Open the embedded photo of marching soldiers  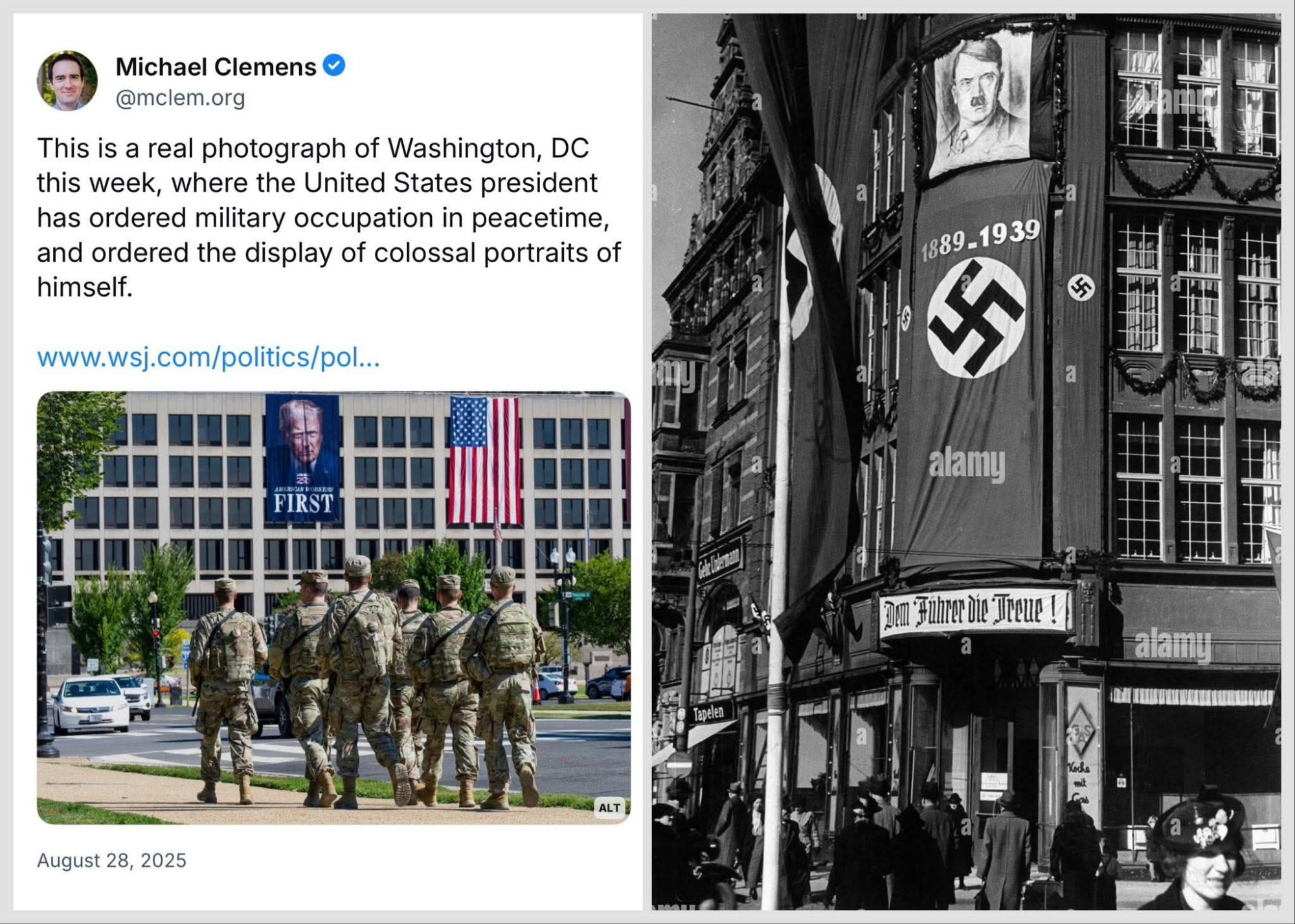[333, 607]
